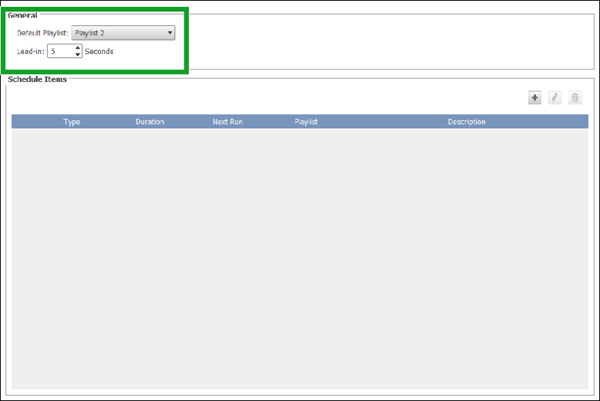This screenshot has height=401, width=600.
Task: Open the Default Playlist dropdown
Action: [x=123, y=33]
